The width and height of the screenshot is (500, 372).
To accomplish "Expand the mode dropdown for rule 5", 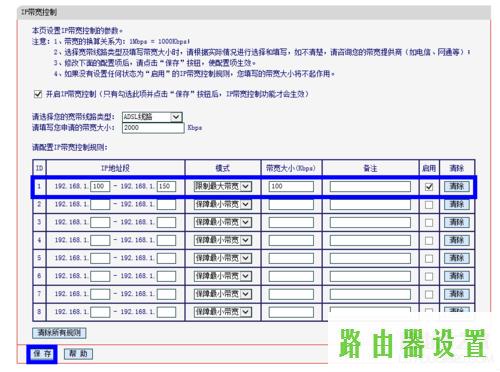I will pos(223,258).
